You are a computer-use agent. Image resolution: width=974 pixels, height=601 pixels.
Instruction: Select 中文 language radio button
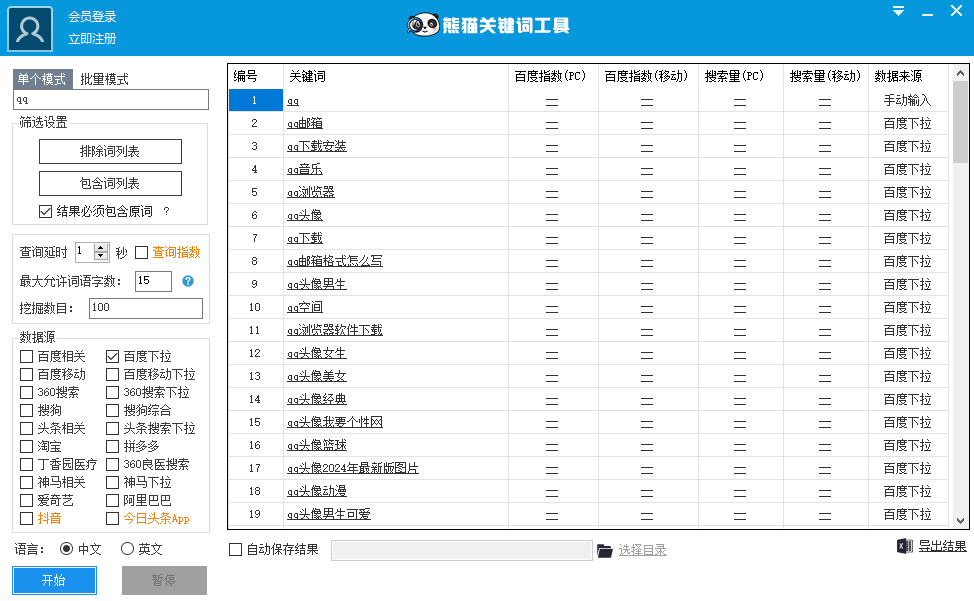click(66, 549)
